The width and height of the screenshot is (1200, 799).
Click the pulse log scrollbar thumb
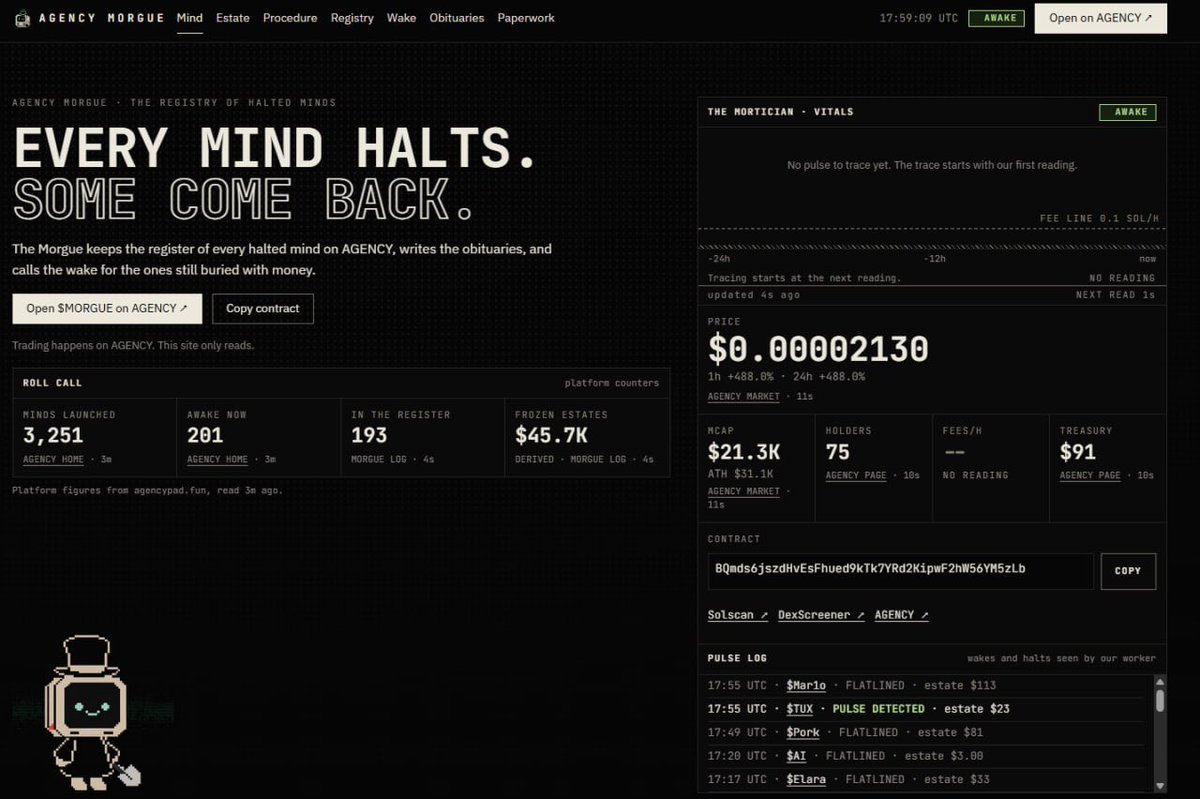click(1160, 700)
